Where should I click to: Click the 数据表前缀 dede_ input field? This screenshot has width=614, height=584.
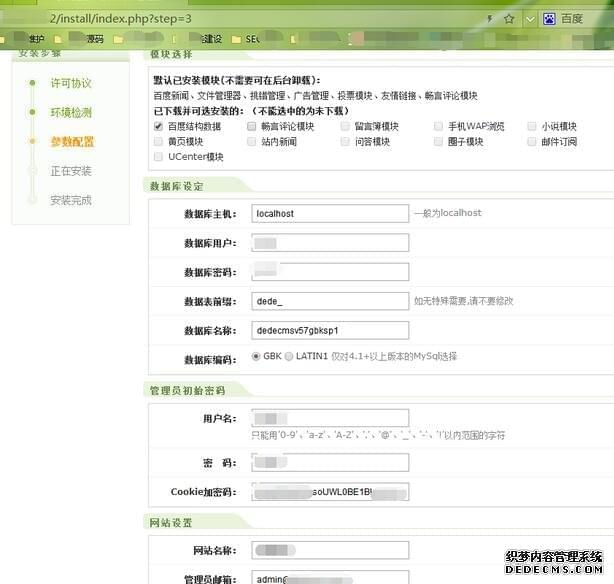(x=330, y=301)
